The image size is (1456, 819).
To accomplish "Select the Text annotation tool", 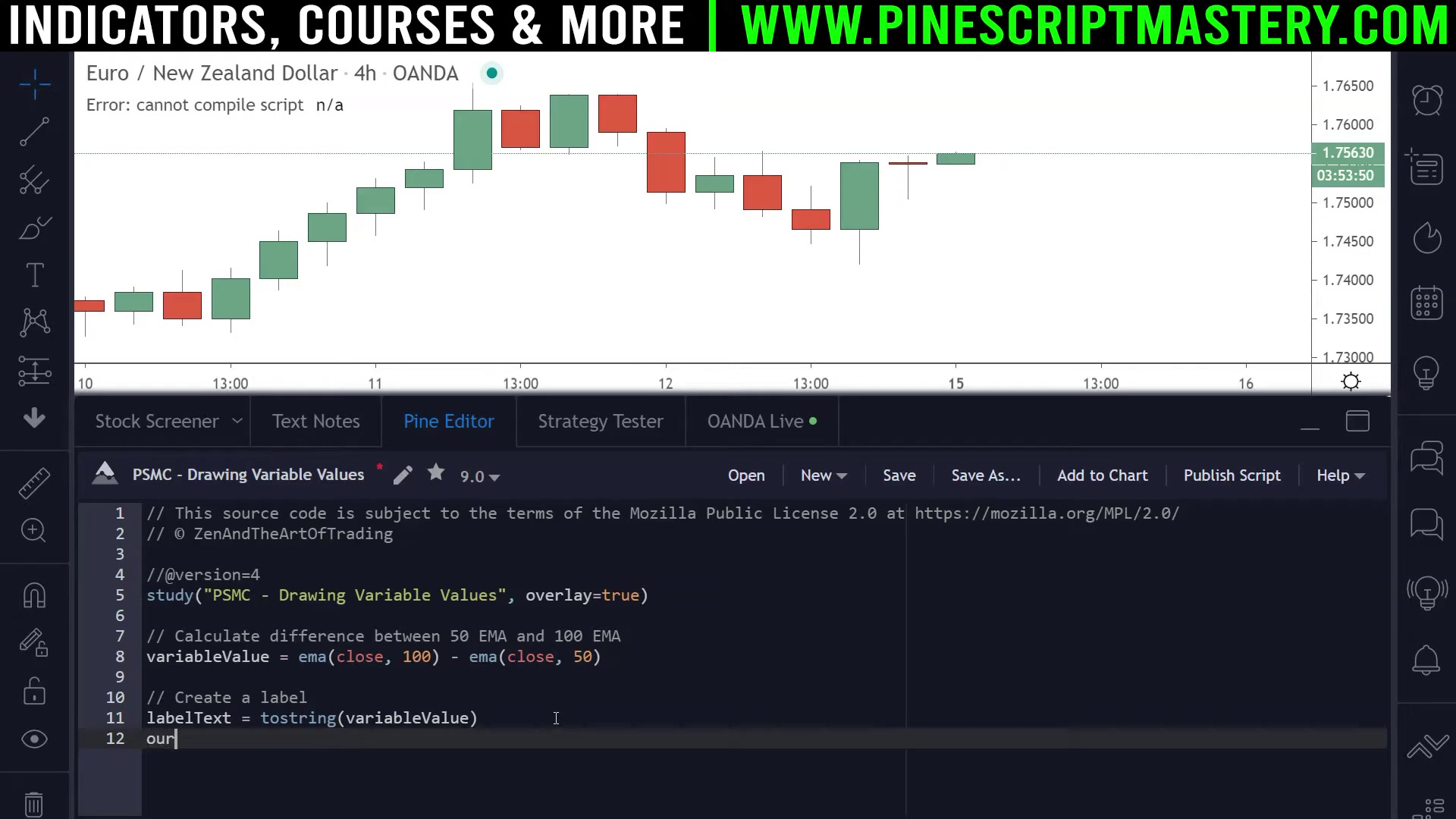I will point(35,275).
